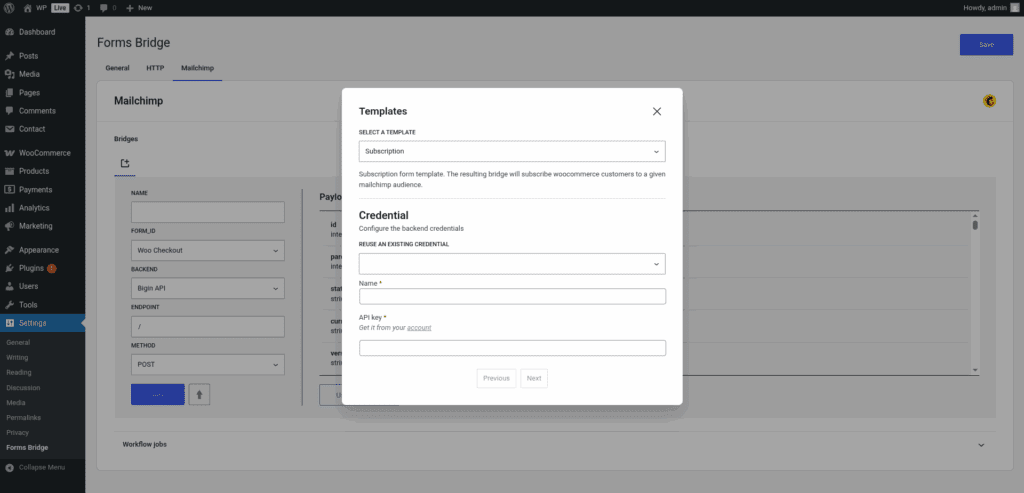Viewport: 1024px width, 493px height.
Task: Open Forms Bridge settings submenu
Action: click(27, 447)
